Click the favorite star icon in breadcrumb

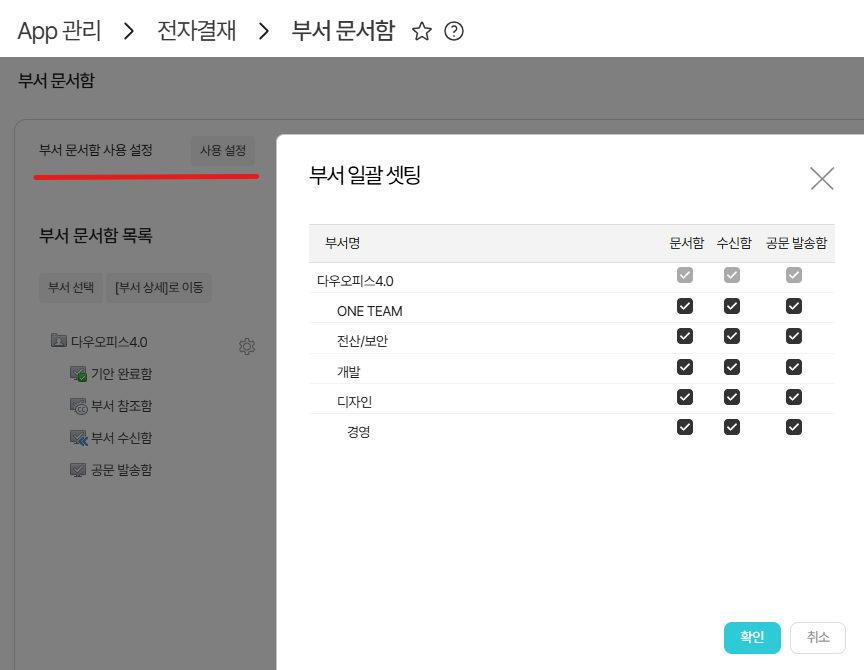point(422,31)
